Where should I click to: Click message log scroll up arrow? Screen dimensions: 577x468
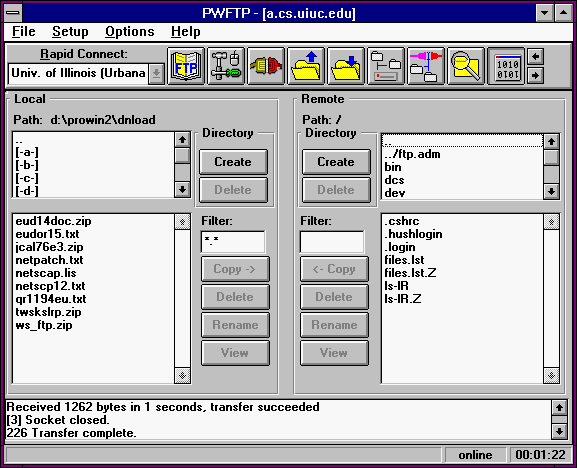[559, 408]
